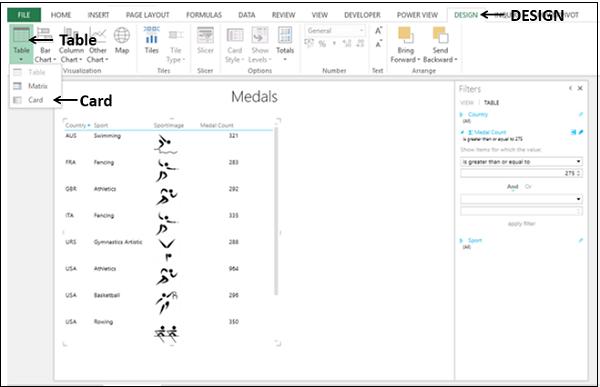Expand the Sport filter in Filters pane

click(x=462, y=240)
